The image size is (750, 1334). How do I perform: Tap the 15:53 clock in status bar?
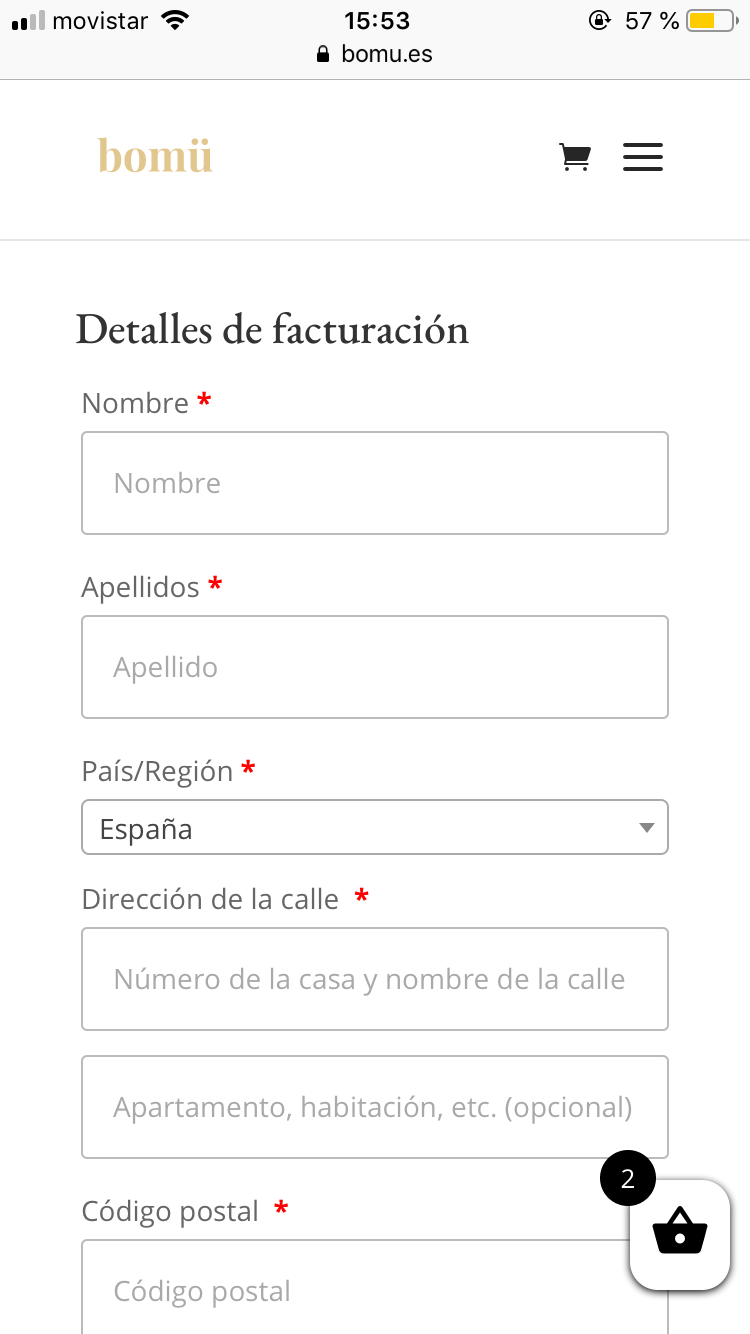pos(377,20)
